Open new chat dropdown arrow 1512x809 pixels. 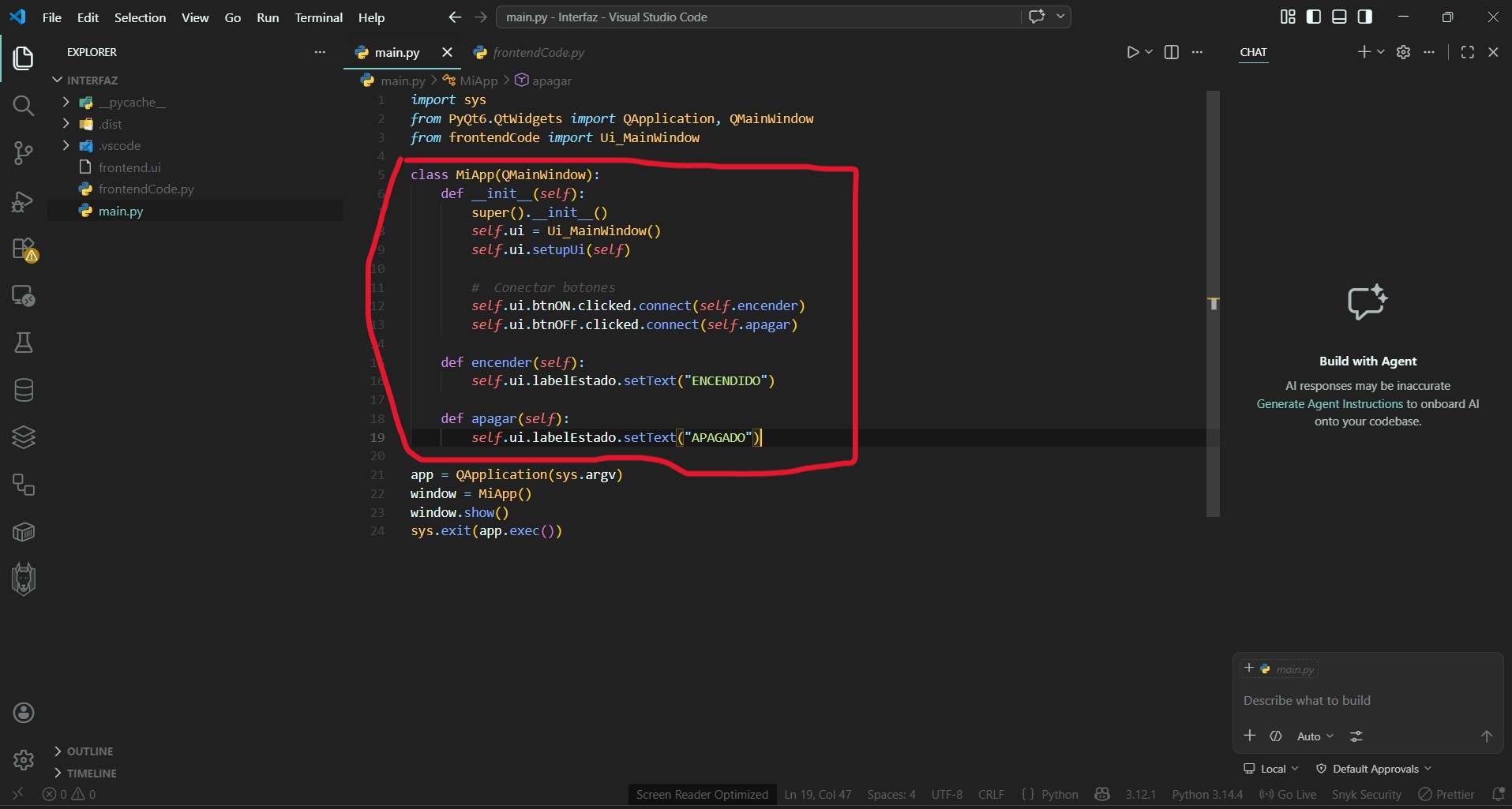[1380, 52]
